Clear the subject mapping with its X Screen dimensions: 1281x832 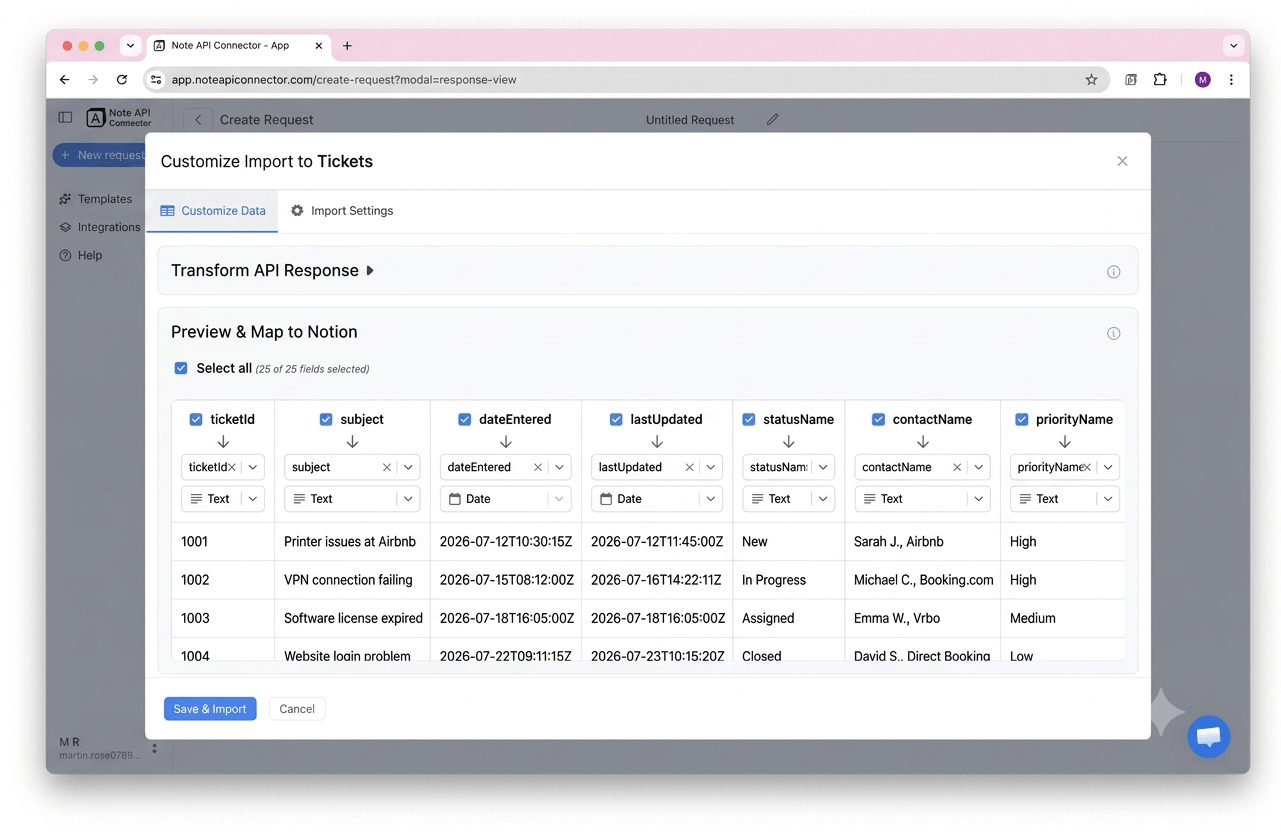point(387,467)
